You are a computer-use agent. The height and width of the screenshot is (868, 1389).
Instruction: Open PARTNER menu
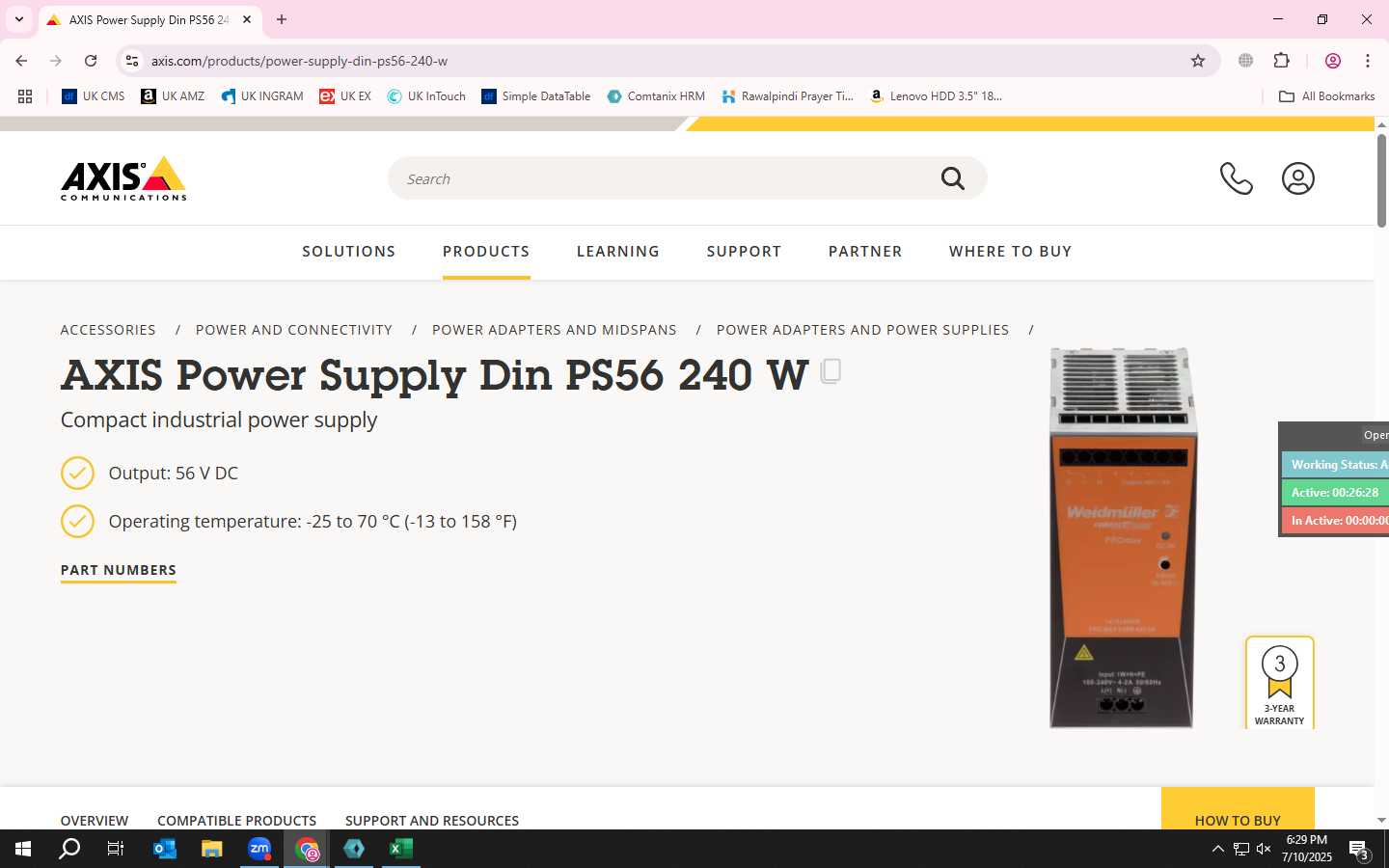(x=865, y=252)
